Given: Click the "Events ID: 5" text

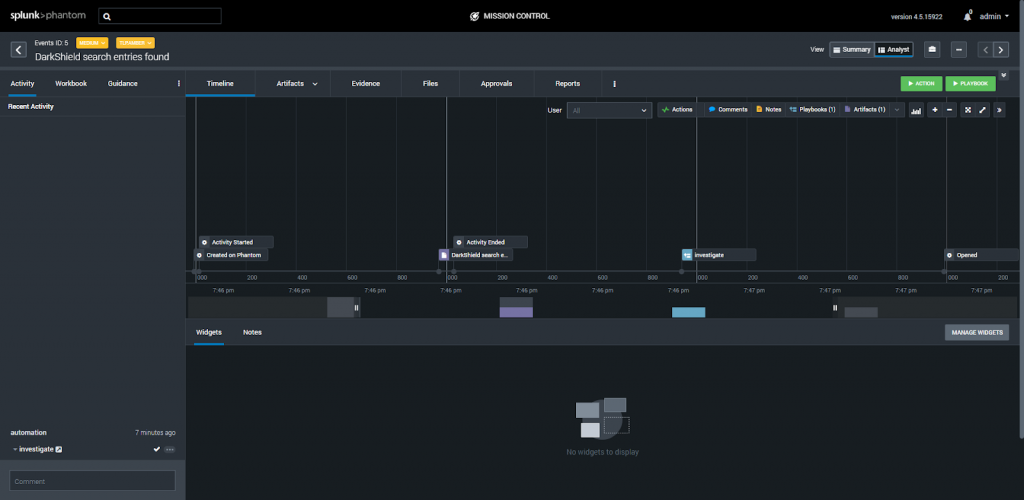Looking at the screenshot, I should click(51, 43).
